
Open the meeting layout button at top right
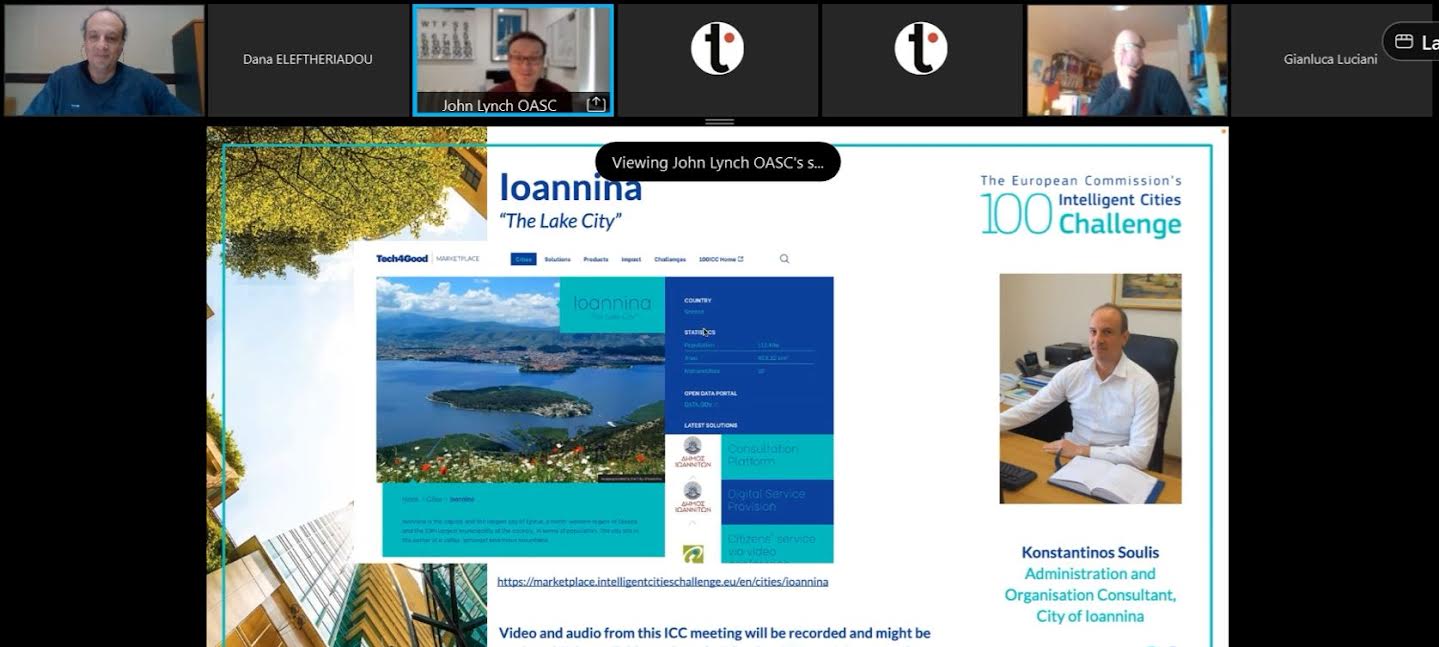point(1412,42)
